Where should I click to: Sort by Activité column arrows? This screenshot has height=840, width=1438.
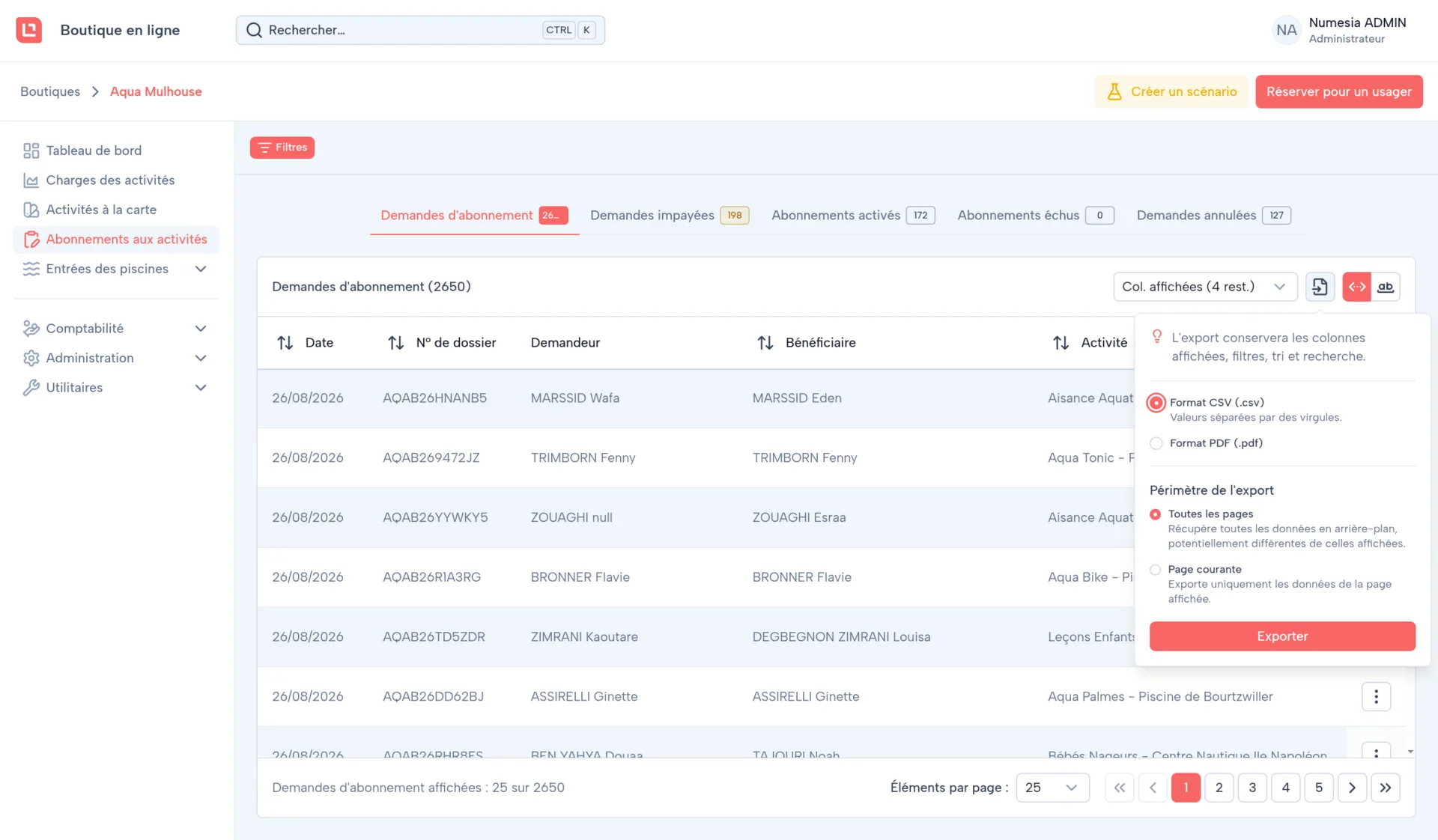(x=1061, y=343)
